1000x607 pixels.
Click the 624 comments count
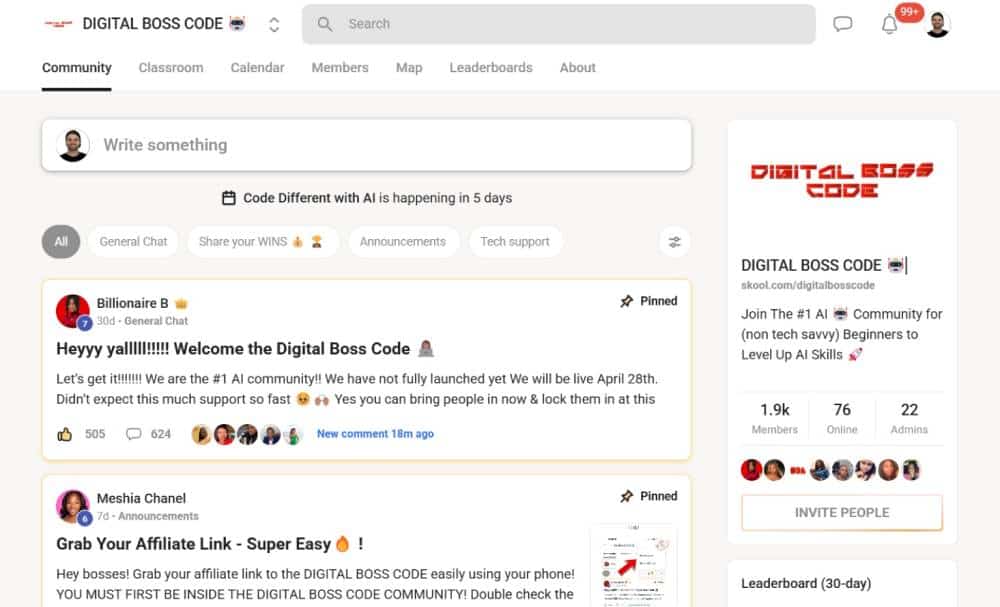tap(161, 434)
